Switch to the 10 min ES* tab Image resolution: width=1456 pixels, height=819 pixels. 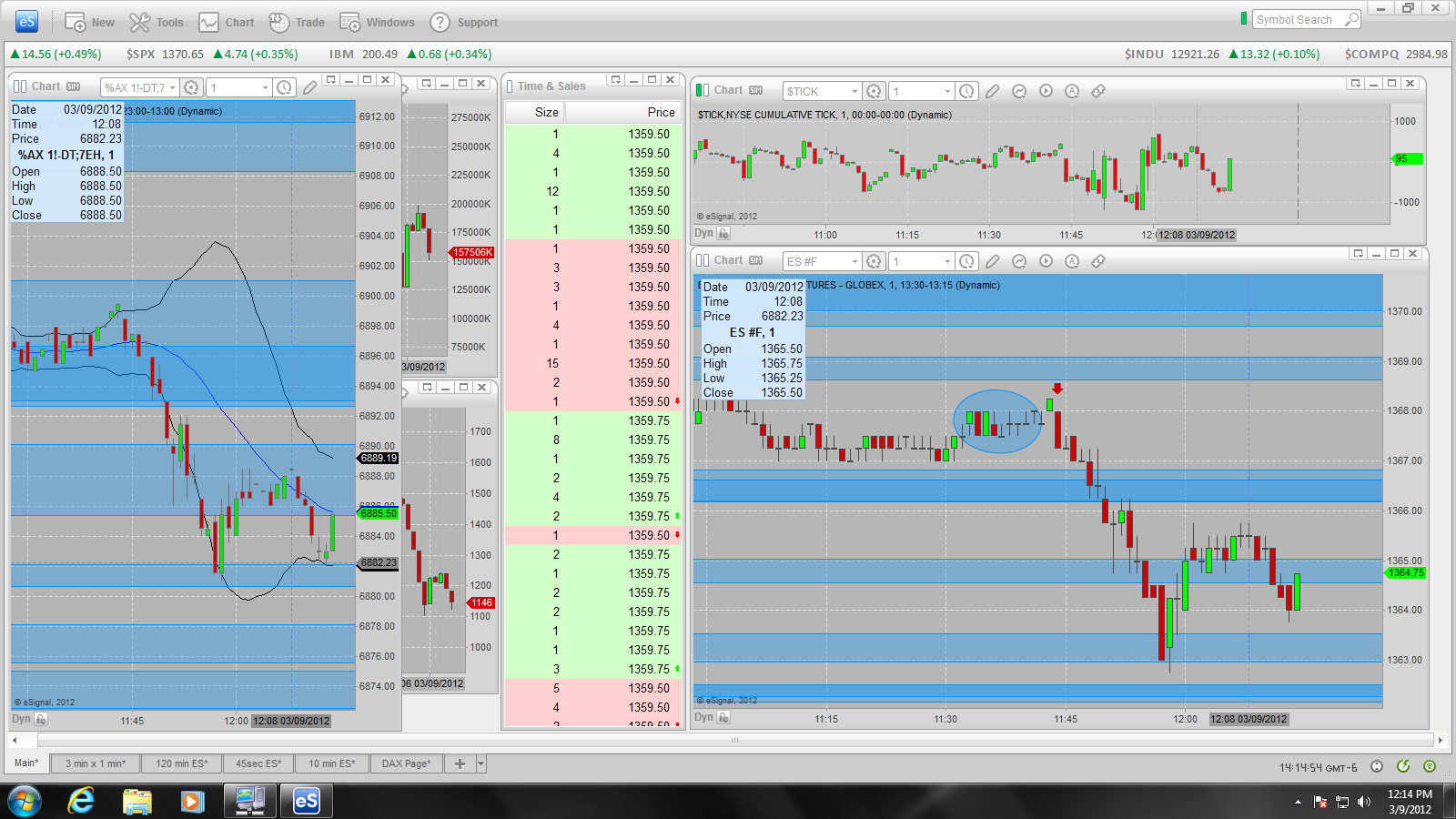(x=332, y=763)
